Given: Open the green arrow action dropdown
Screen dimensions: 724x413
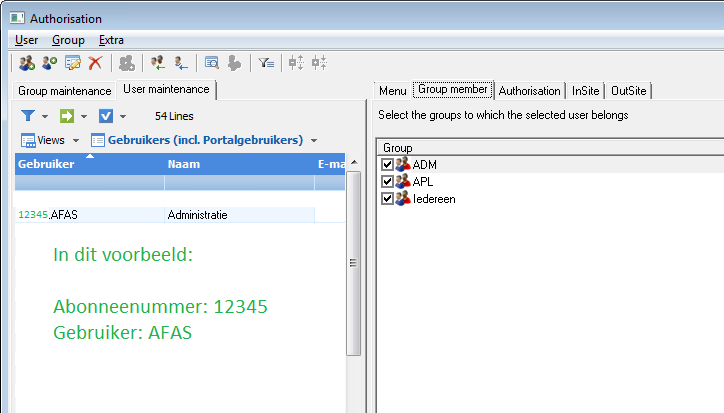Looking at the screenshot, I should pos(84,116).
